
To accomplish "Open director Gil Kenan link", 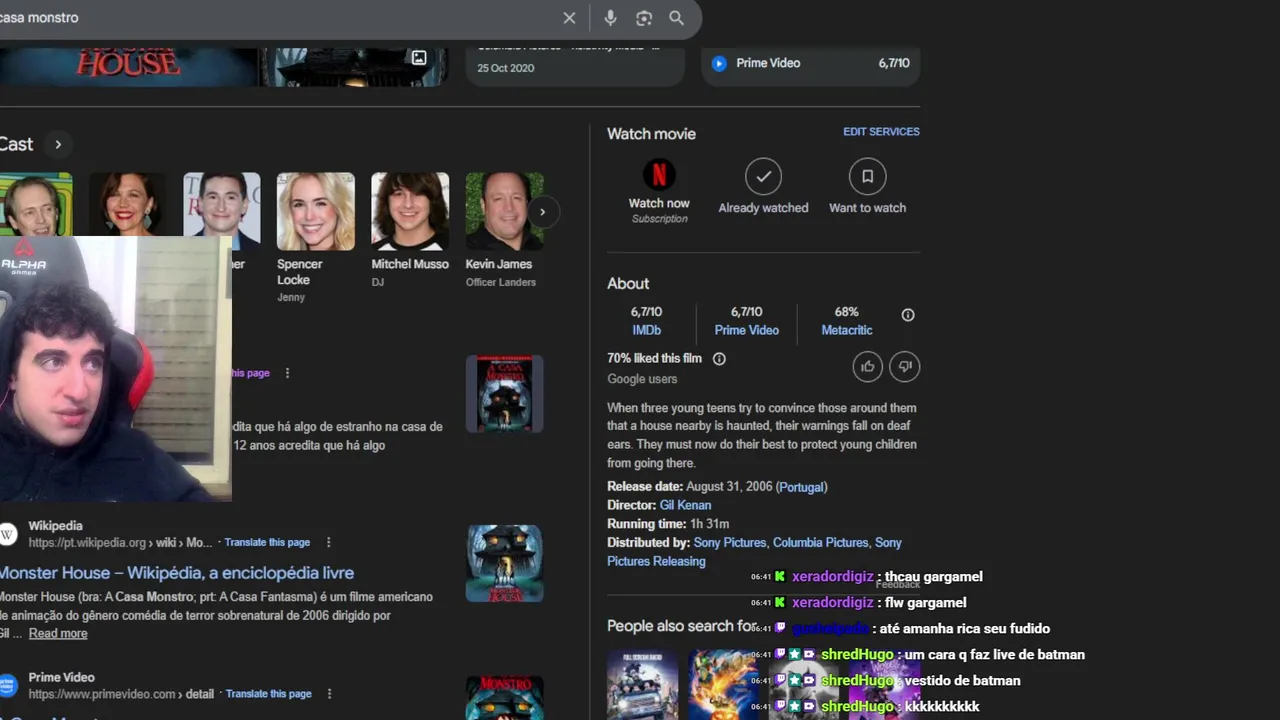I will click(x=685, y=505).
